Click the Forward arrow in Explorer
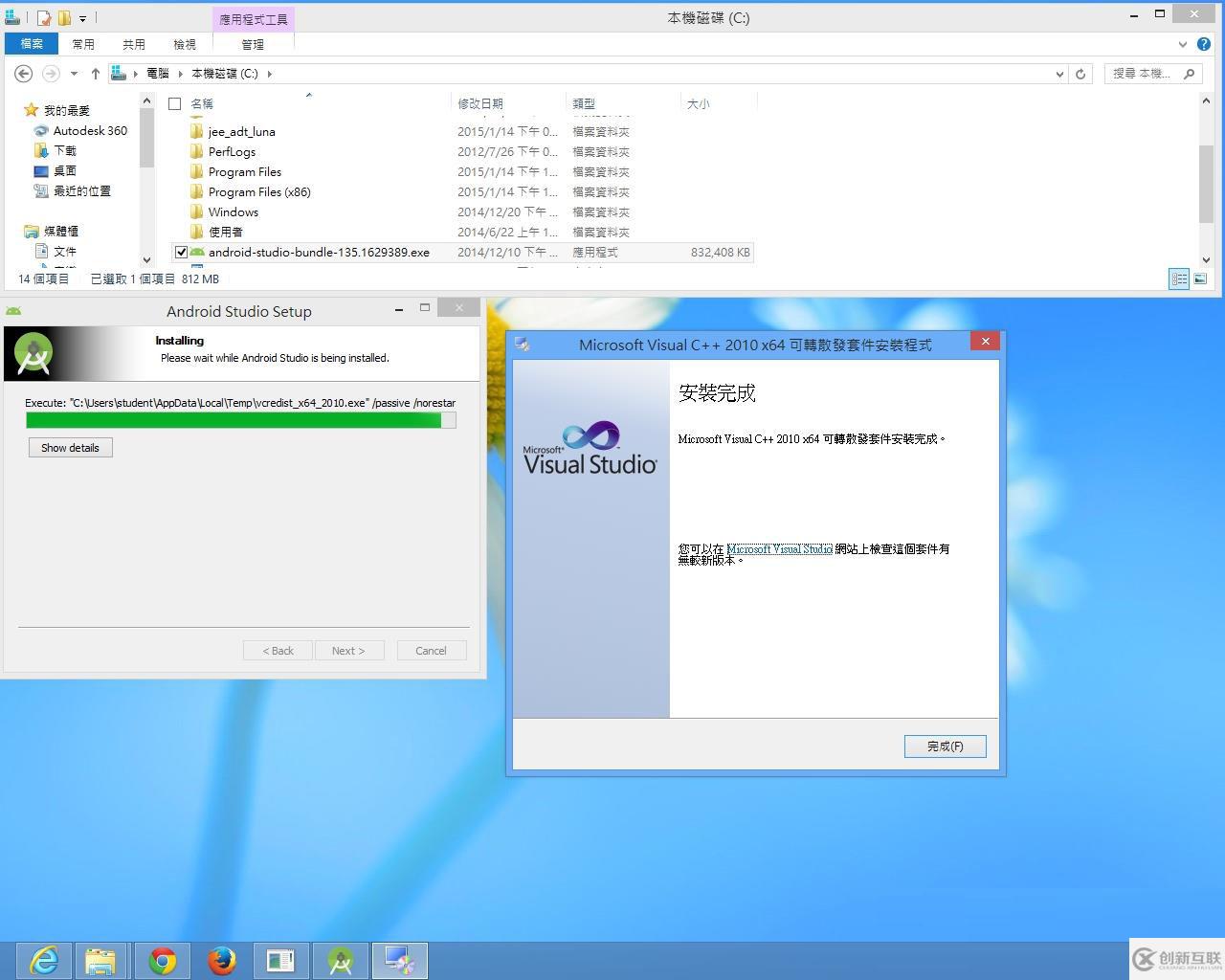 (x=51, y=74)
